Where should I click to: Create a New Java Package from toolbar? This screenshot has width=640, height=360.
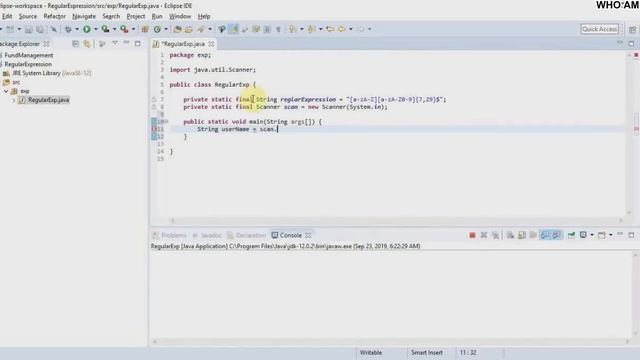[x=145, y=29]
